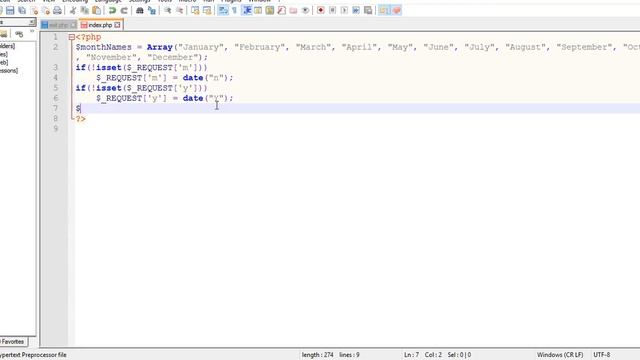Select the 'olders]' entry in left panel

7,46
